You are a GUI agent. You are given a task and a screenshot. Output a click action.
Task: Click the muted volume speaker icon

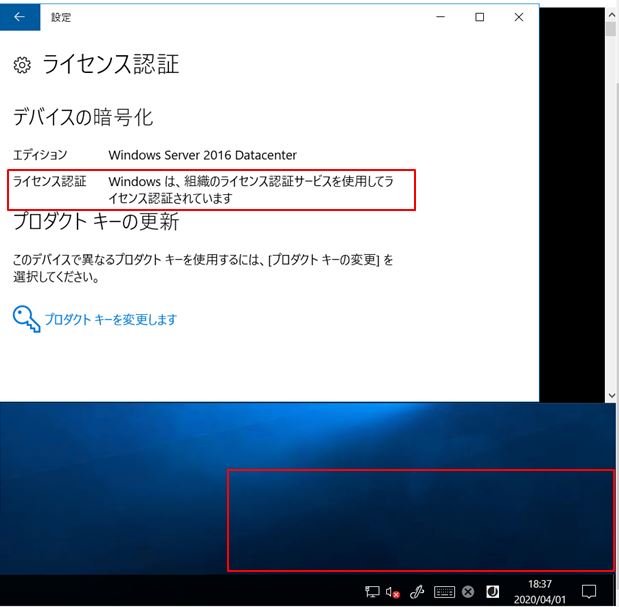(x=394, y=591)
